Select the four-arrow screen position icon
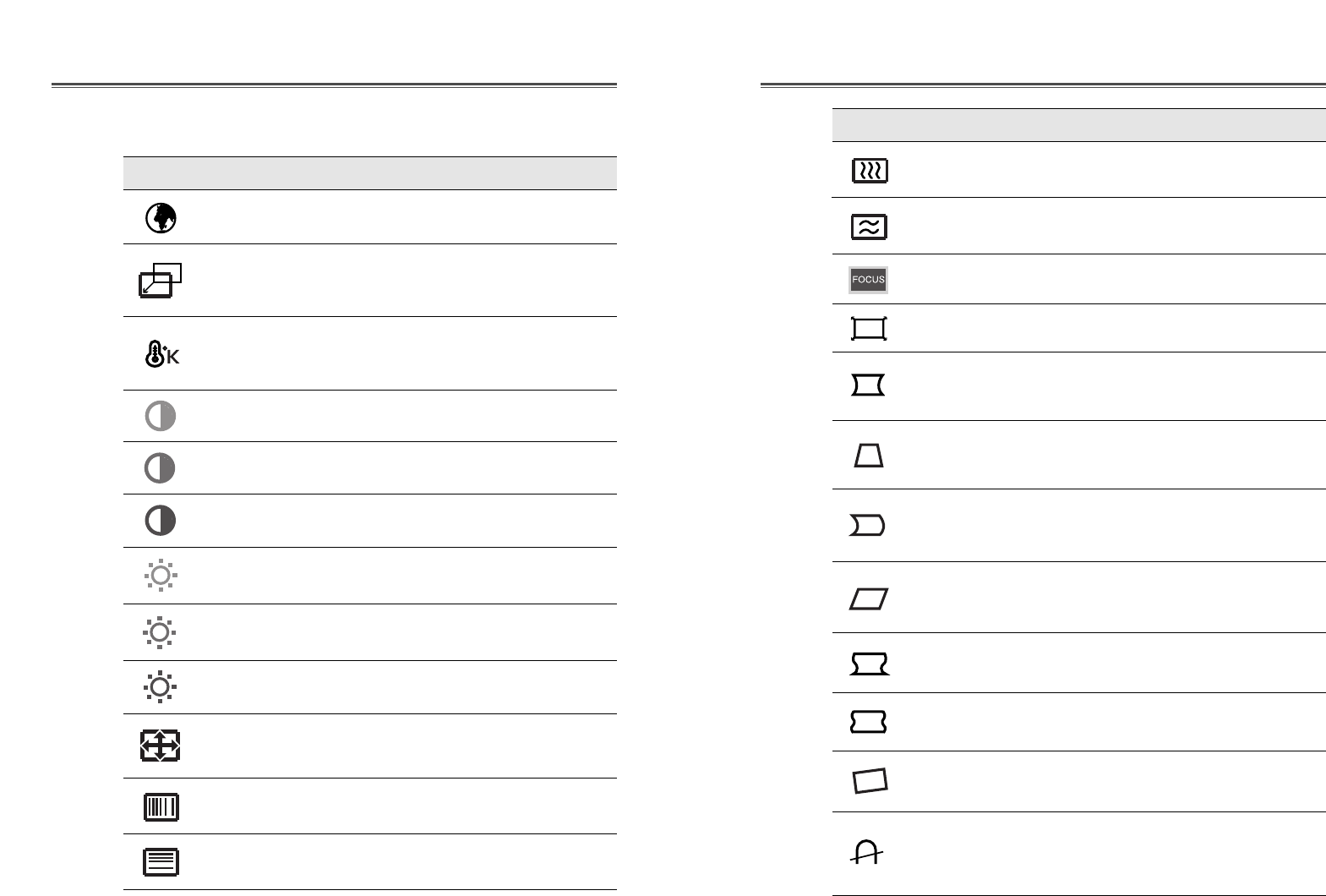Image resolution: width=1326 pixels, height=896 pixels. [x=161, y=746]
